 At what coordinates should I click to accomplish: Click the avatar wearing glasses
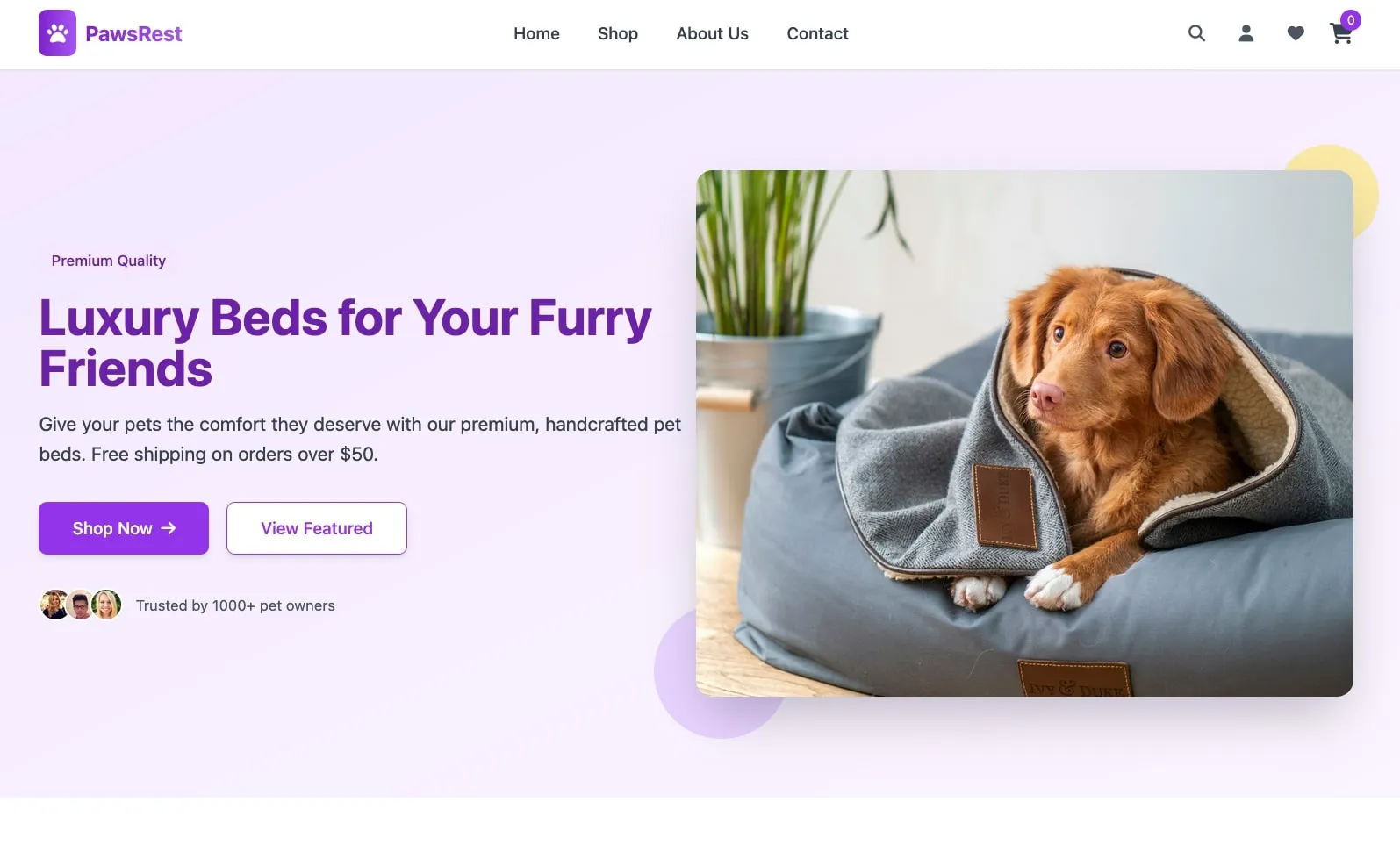coord(81,605)
